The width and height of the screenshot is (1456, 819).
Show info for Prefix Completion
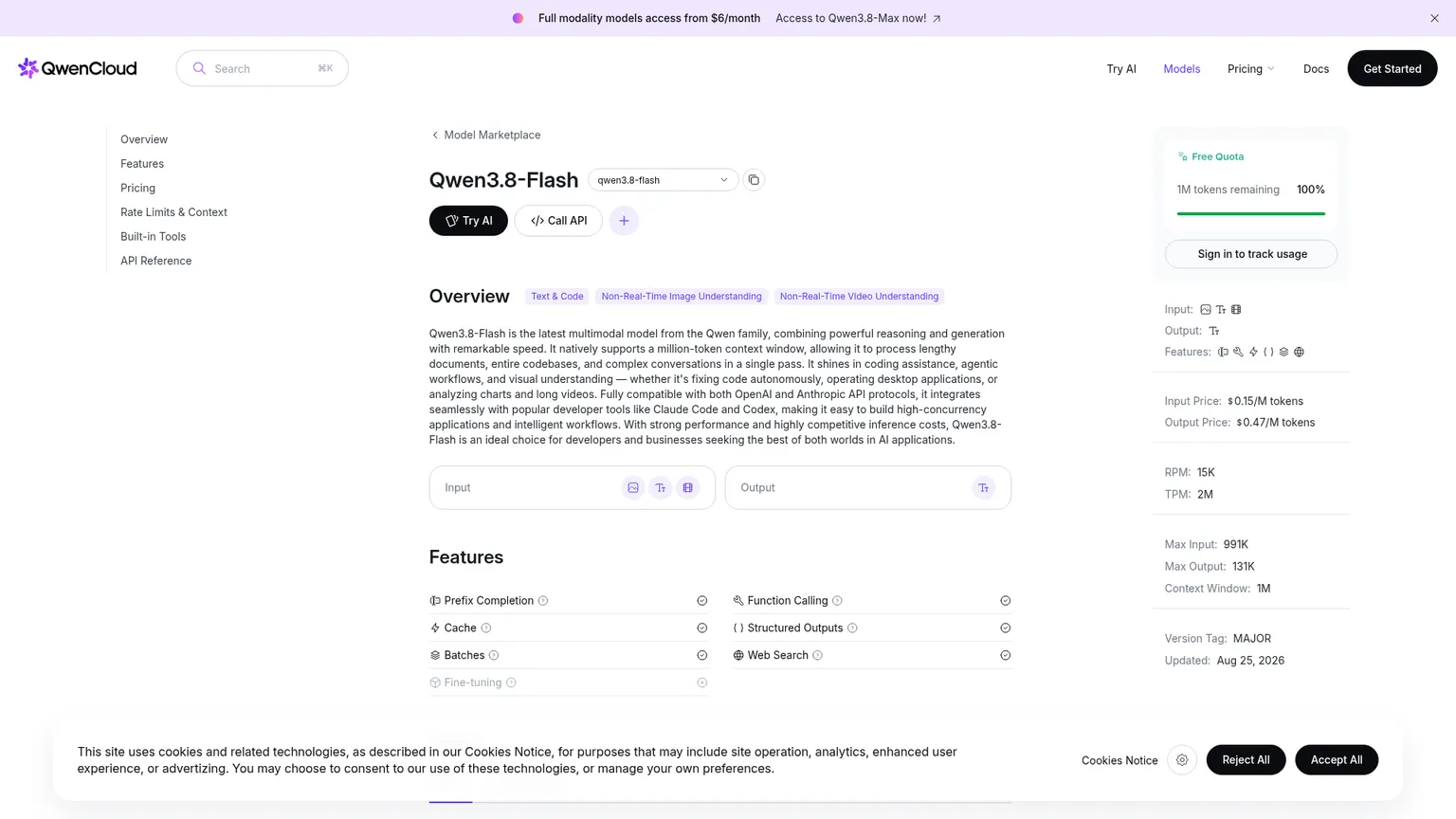point(543,601)
